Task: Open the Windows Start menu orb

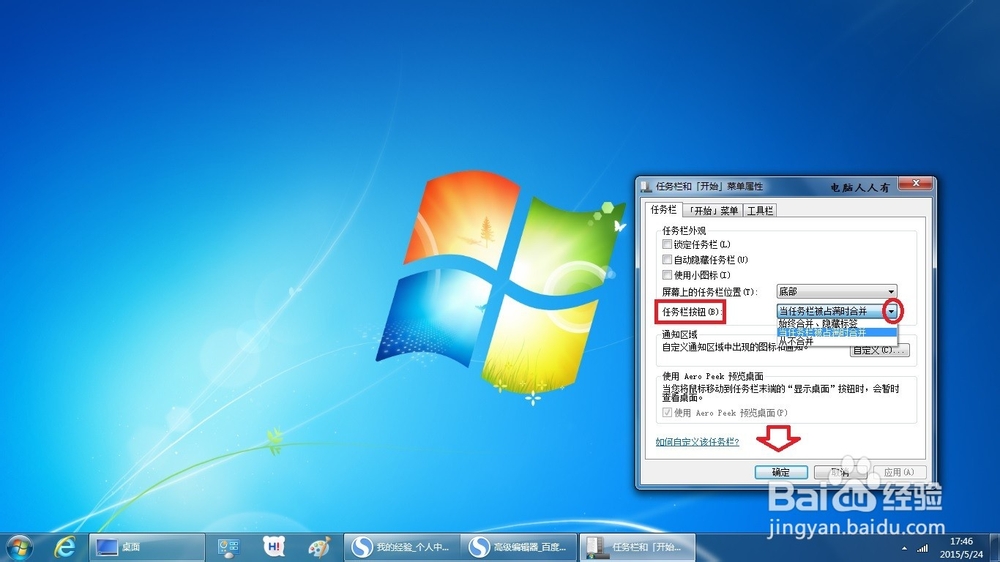Action: [x=19, y=547]
